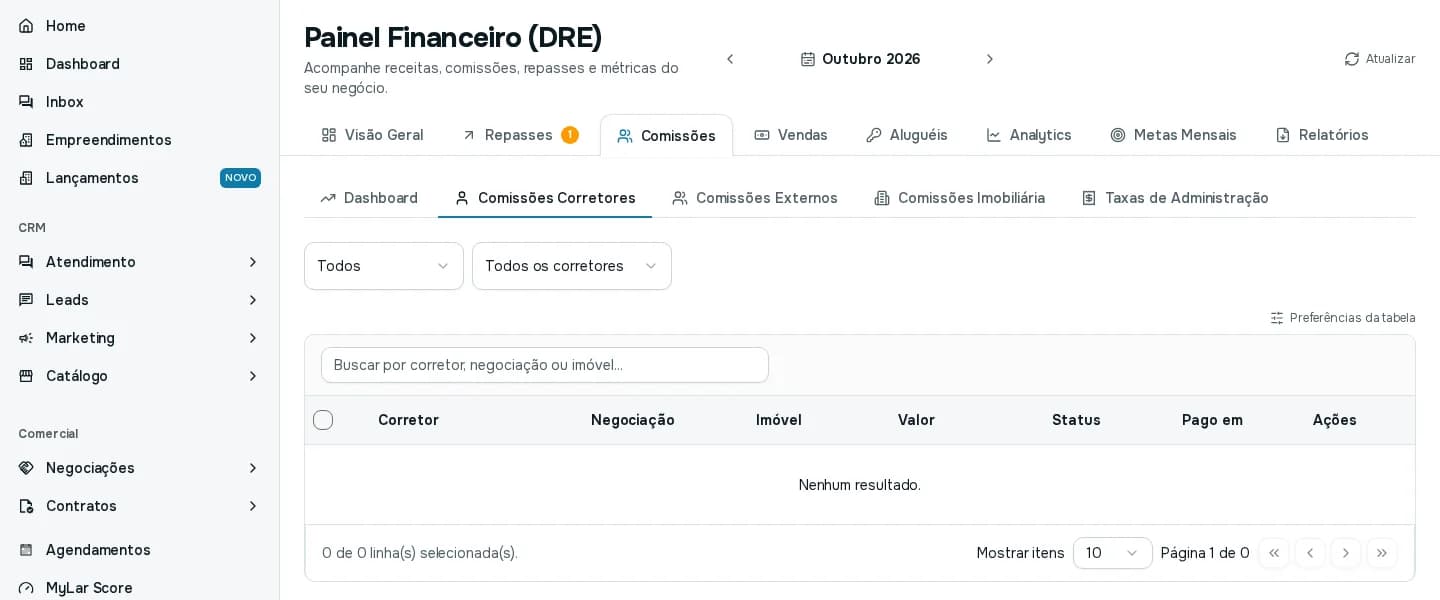Click the MyLar Score gauge icon
This screenshot has width=1440, height=600.
click(x=26, y=588)
